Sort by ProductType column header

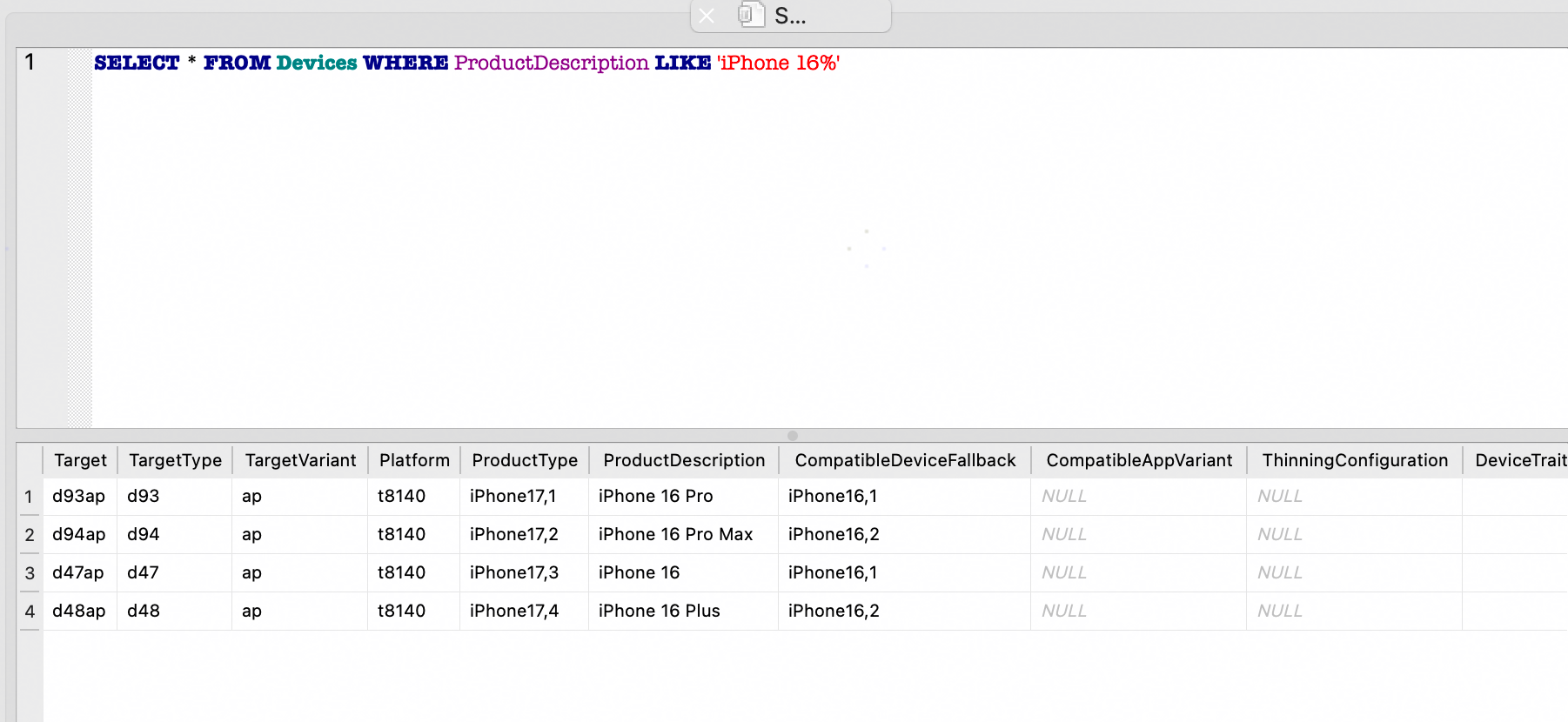pos(525,460)
